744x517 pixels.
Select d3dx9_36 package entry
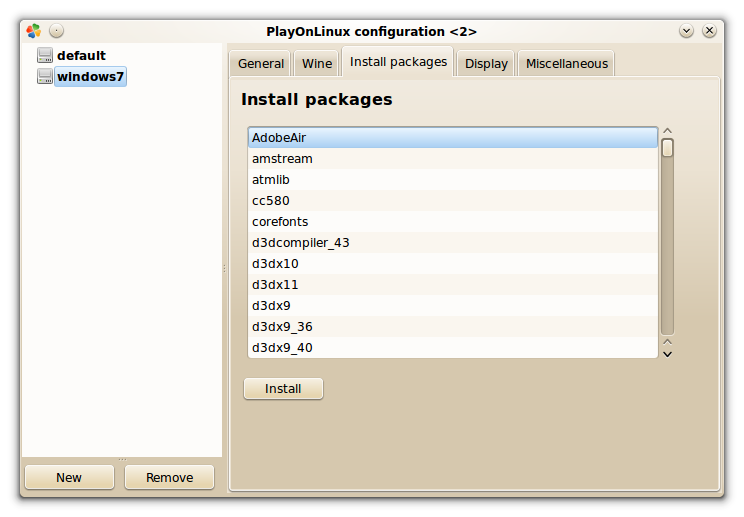(453, 327)
